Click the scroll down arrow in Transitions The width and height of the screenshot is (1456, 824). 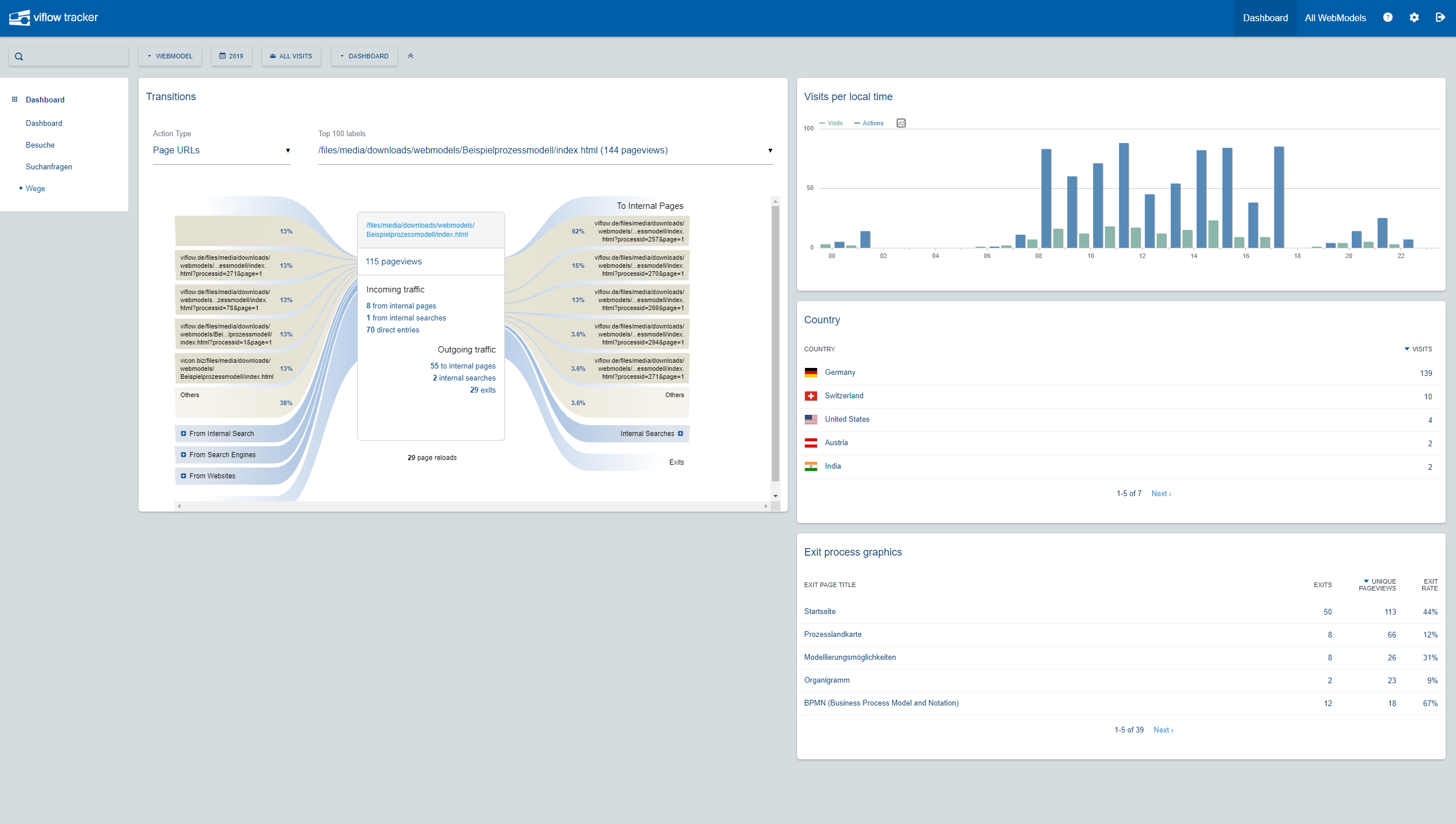[775, 496]
